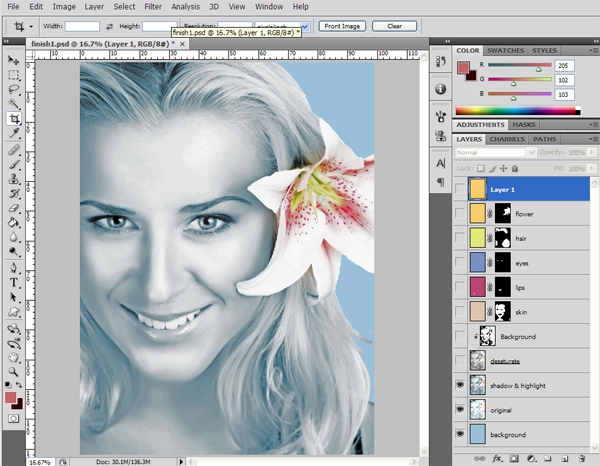Open the Paragraph panel icon
Screen dimensions: 600x466
click(x=441, y=182)
